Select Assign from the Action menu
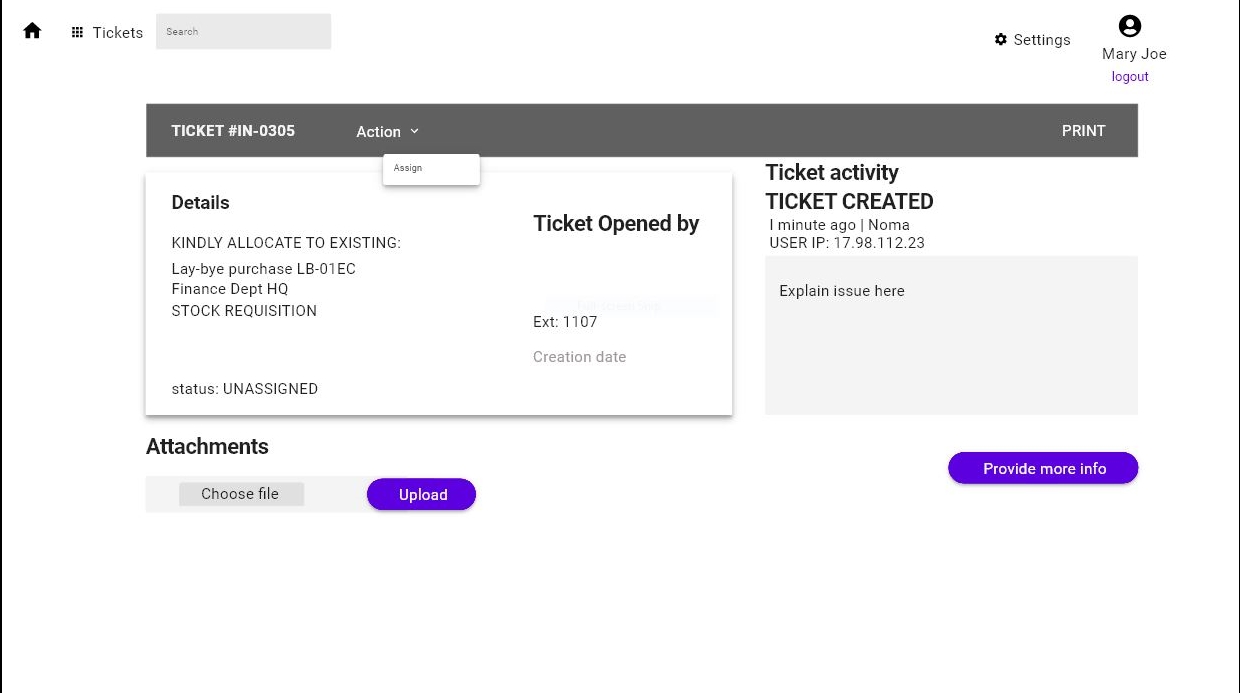1240x693 pixels. pyautogui.click(x=408, y=168)
